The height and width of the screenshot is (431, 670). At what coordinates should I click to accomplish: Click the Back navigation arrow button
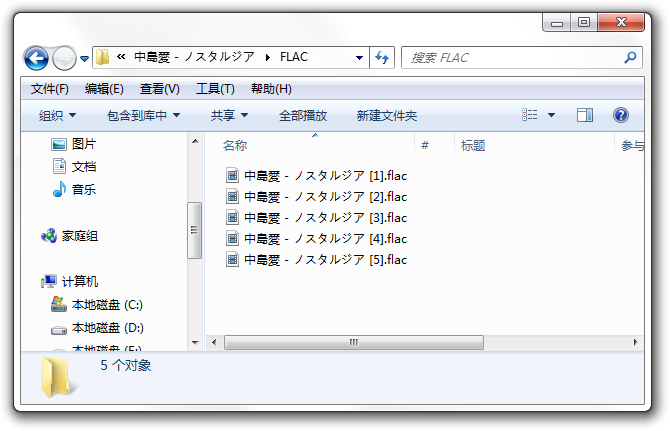point(36,58)
